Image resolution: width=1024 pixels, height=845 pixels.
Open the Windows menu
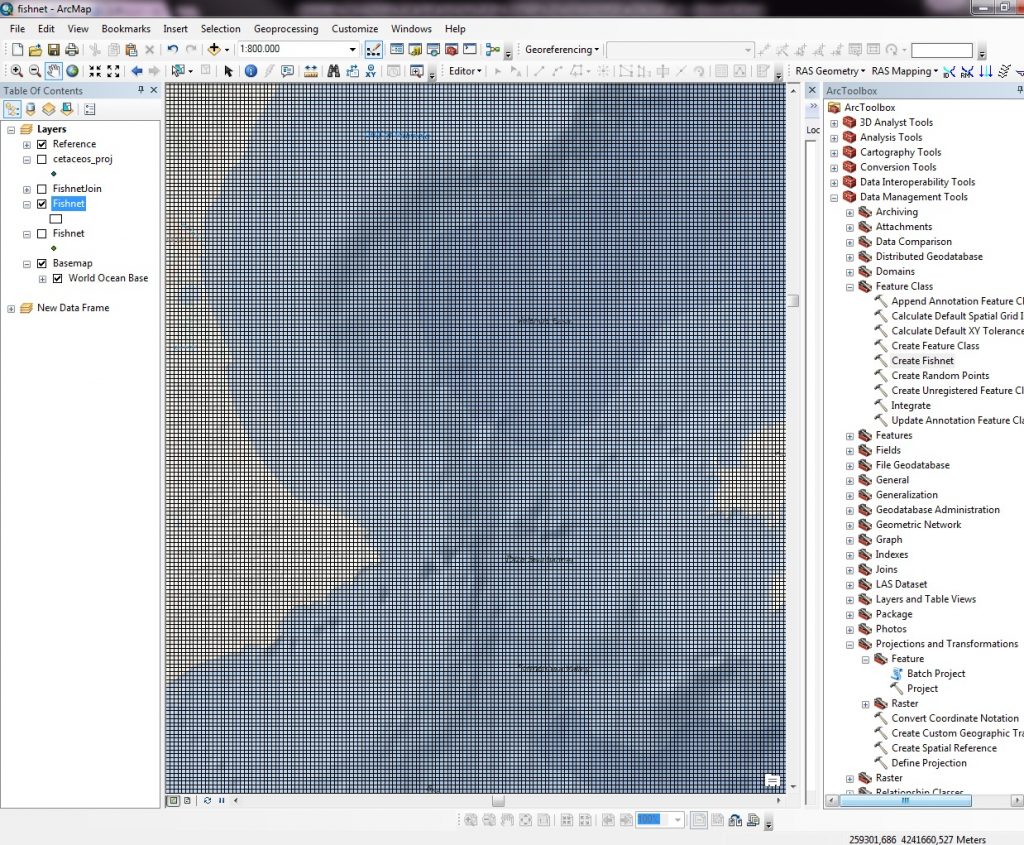point(411,29)
